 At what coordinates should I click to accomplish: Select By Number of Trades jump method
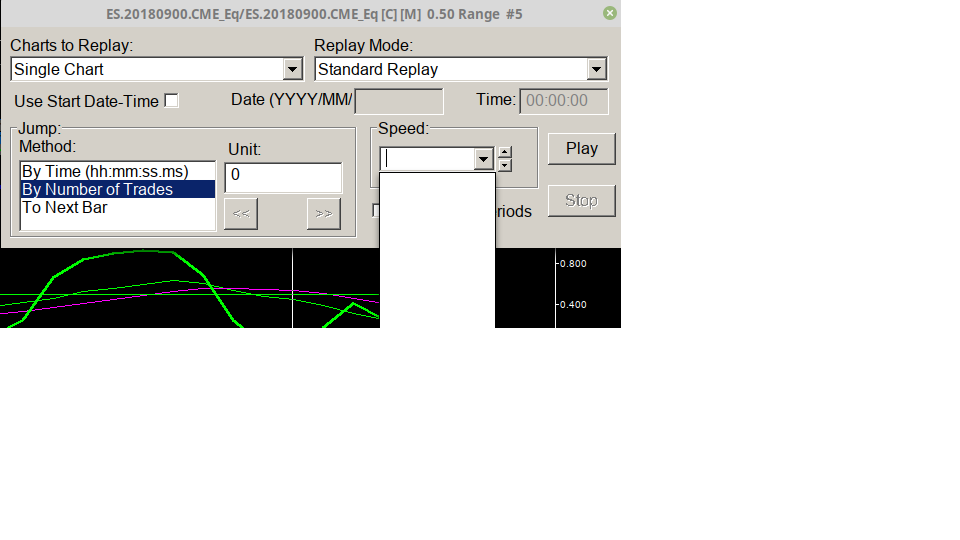coord(118,189)
